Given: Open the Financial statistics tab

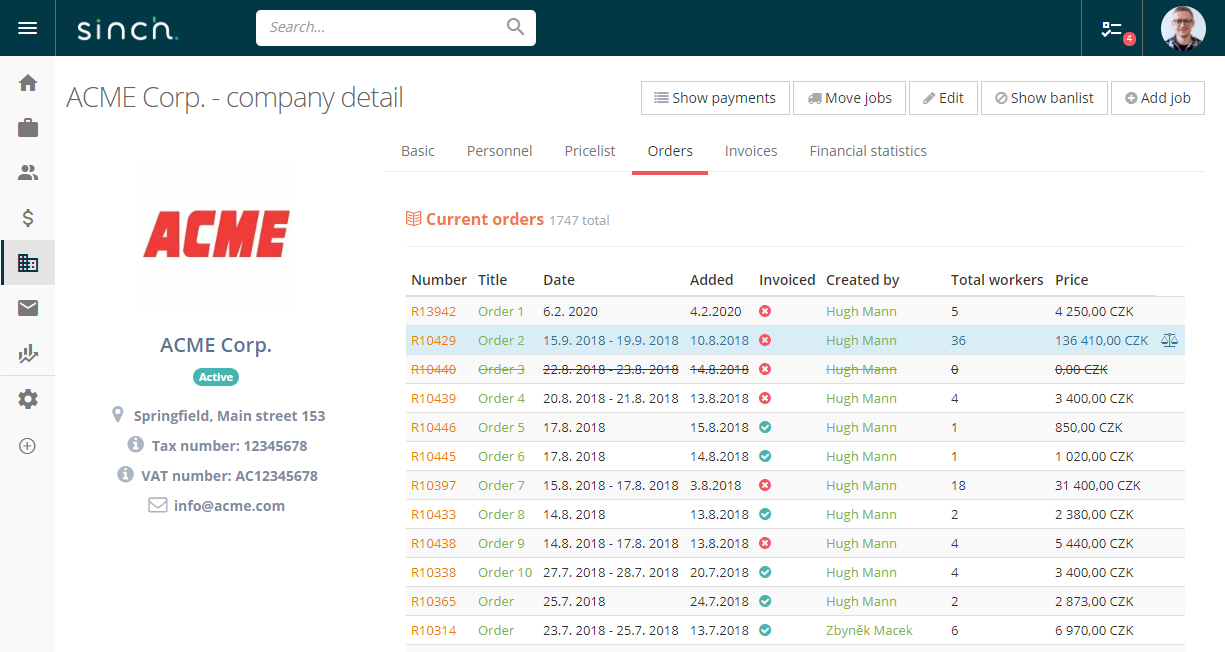Looking at the screenshot, I should point(867,151).
